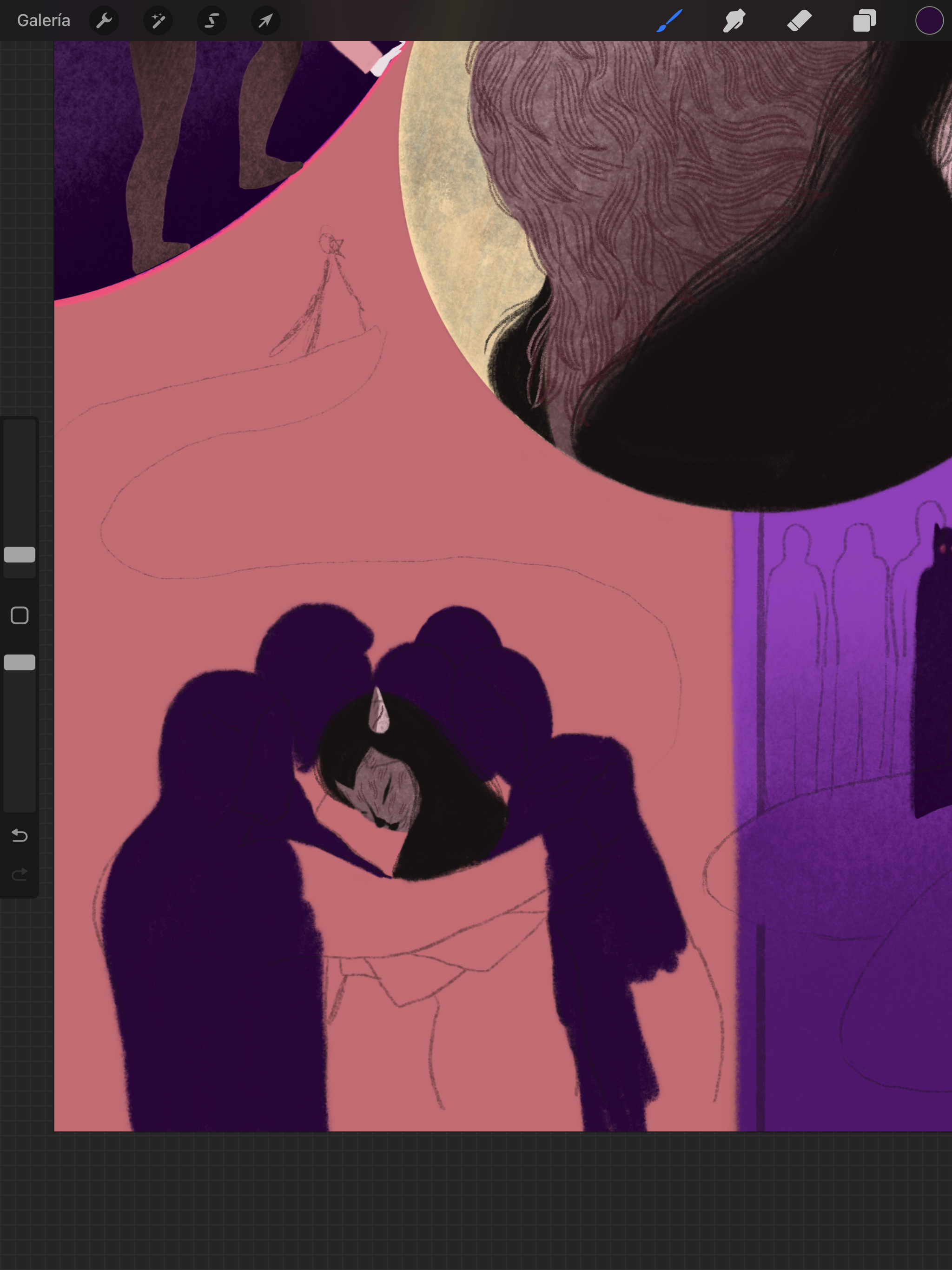Select the Brush tool
952x1270 pixels.
coord(669,20)
